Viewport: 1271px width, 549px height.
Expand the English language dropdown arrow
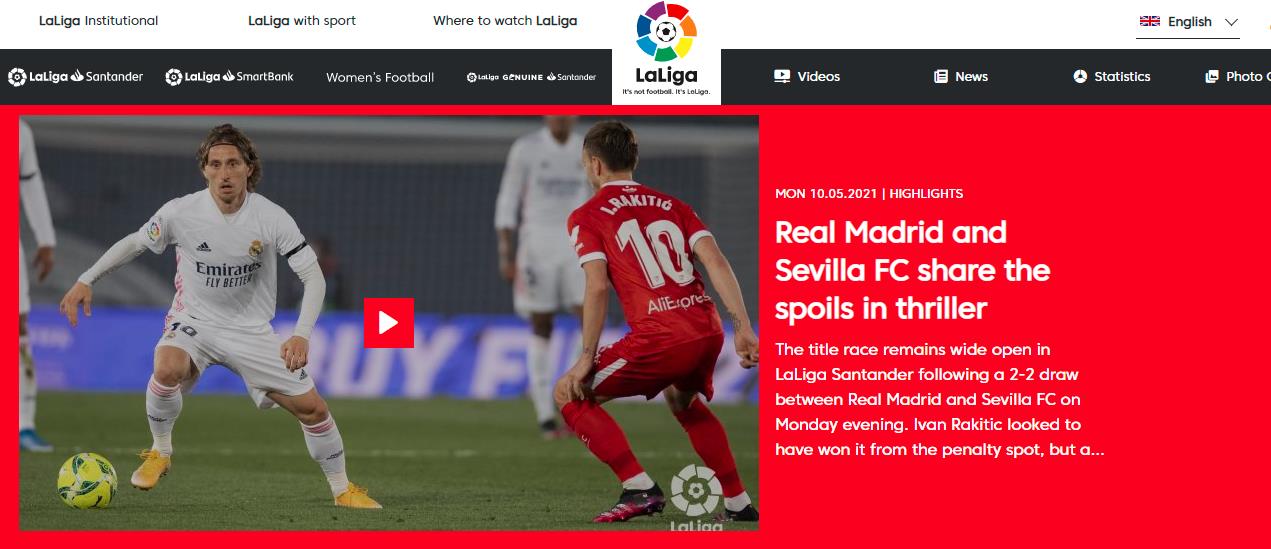coord(1231,22)
